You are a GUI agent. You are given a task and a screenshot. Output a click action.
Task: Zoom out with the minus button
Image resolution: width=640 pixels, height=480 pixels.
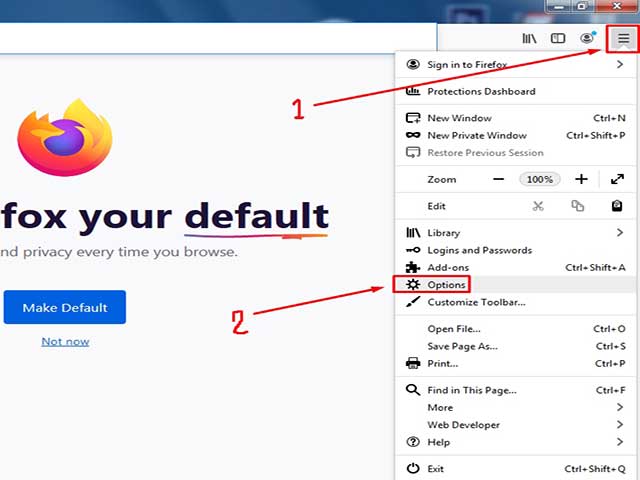[x=498, y=179]
